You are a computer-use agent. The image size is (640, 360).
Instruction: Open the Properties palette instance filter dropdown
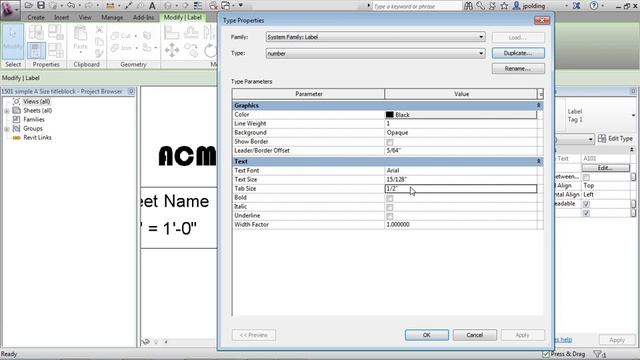coord(591,140)
